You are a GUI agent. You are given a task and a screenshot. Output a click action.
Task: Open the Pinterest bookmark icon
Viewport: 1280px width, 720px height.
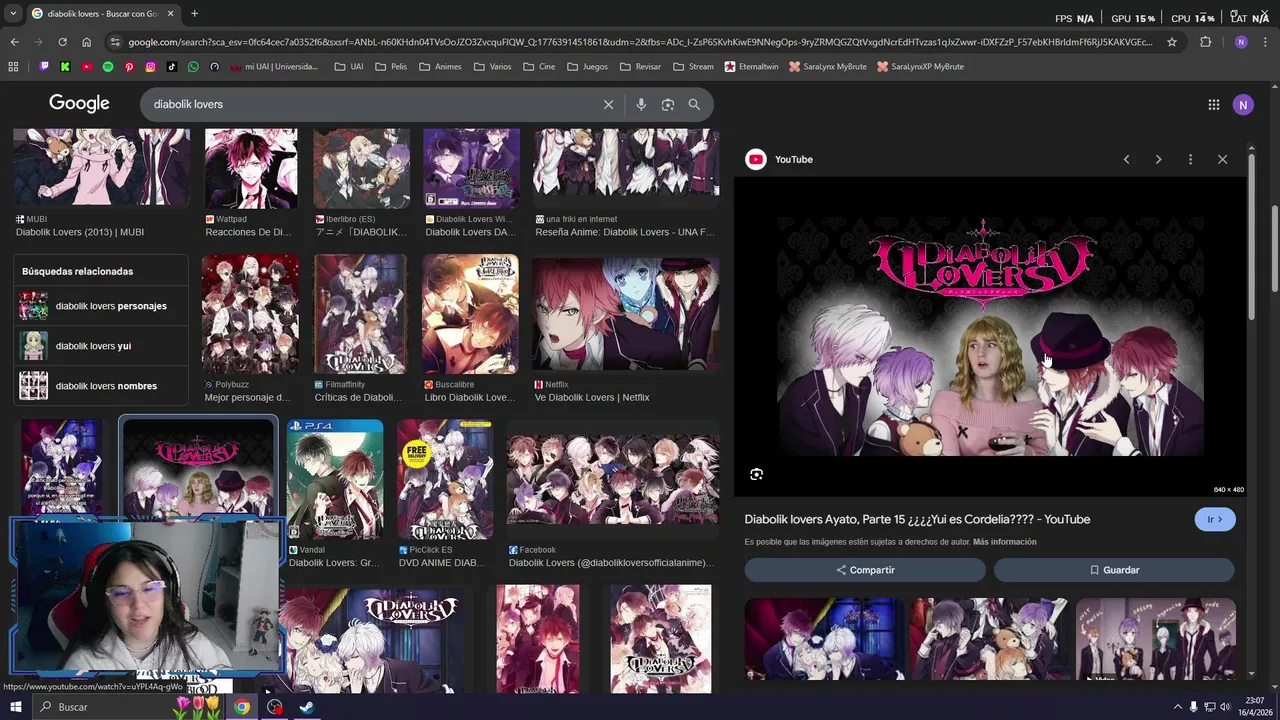coord(129,67)
